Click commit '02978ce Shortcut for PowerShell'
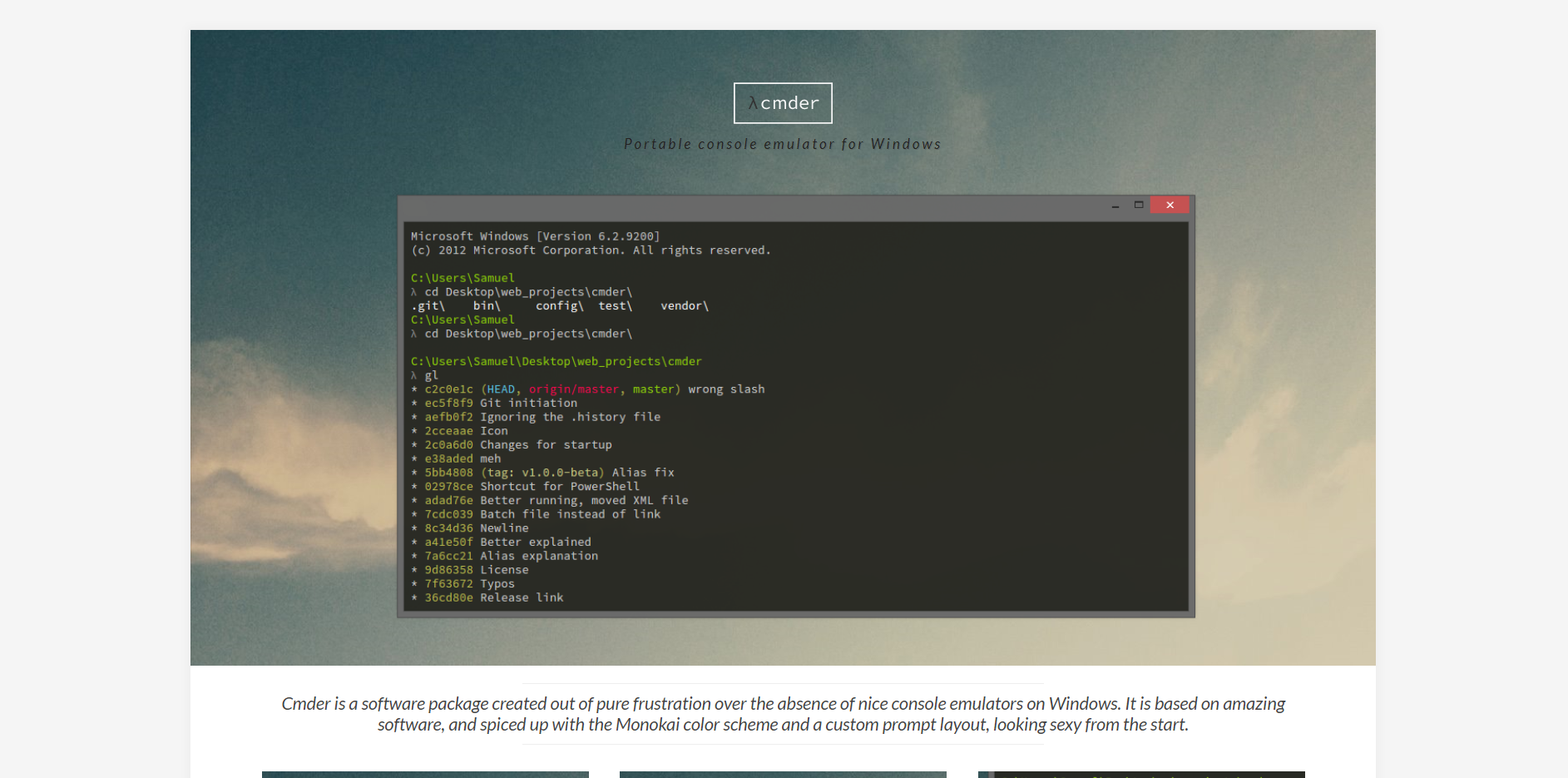This screenshot has width=1568, height=778. pos(525,487)
